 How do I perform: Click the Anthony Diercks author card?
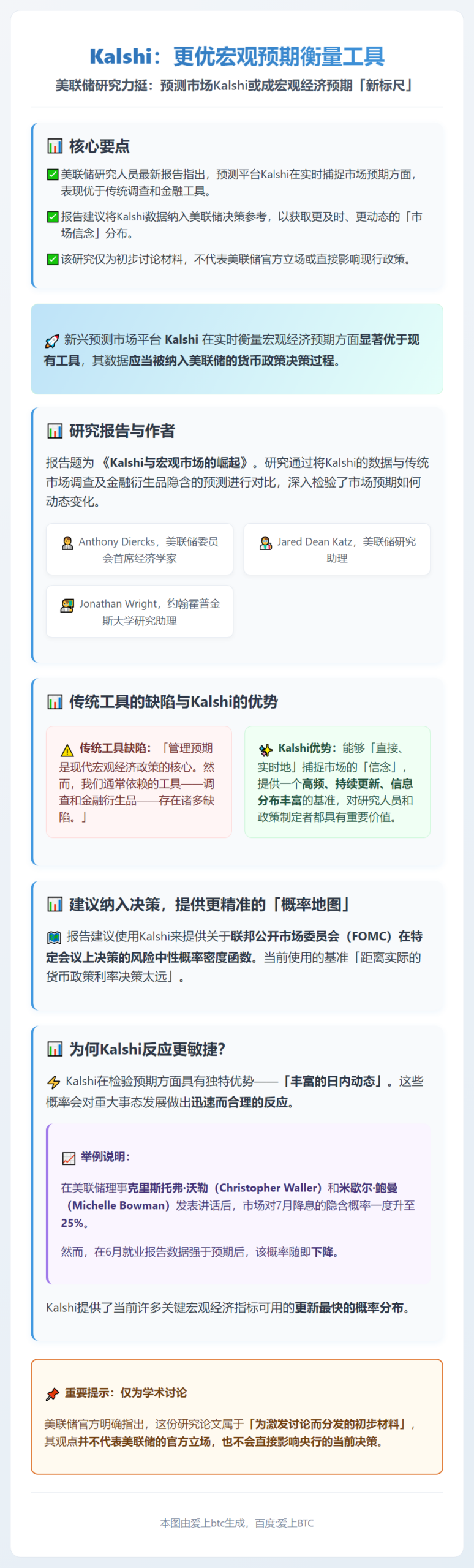[x=140, y=549]
